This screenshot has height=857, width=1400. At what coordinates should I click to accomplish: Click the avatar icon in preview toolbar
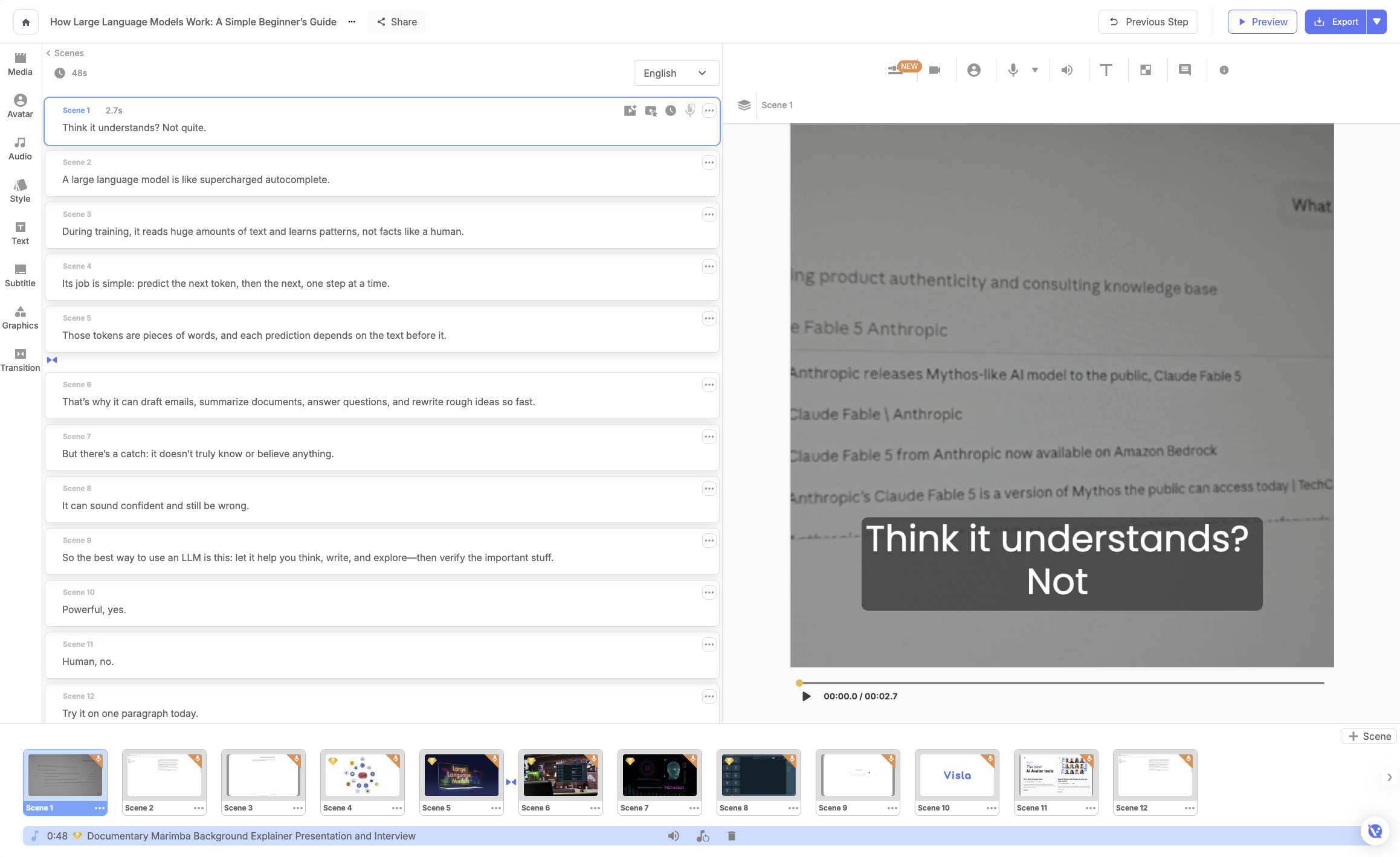tap(974, 70)
